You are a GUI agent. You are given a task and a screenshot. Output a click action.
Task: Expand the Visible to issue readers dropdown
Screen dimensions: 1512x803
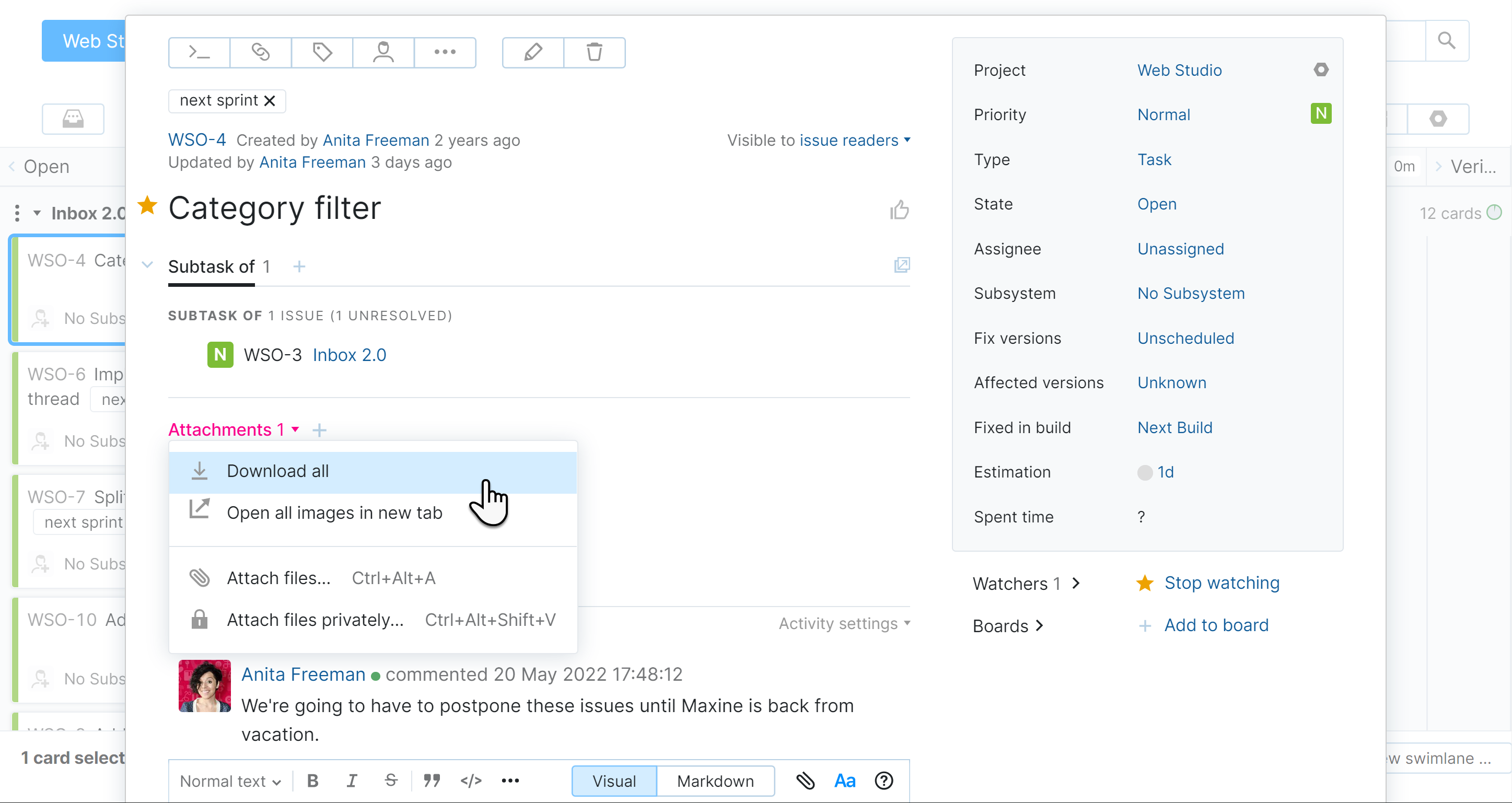coord(851,139)
